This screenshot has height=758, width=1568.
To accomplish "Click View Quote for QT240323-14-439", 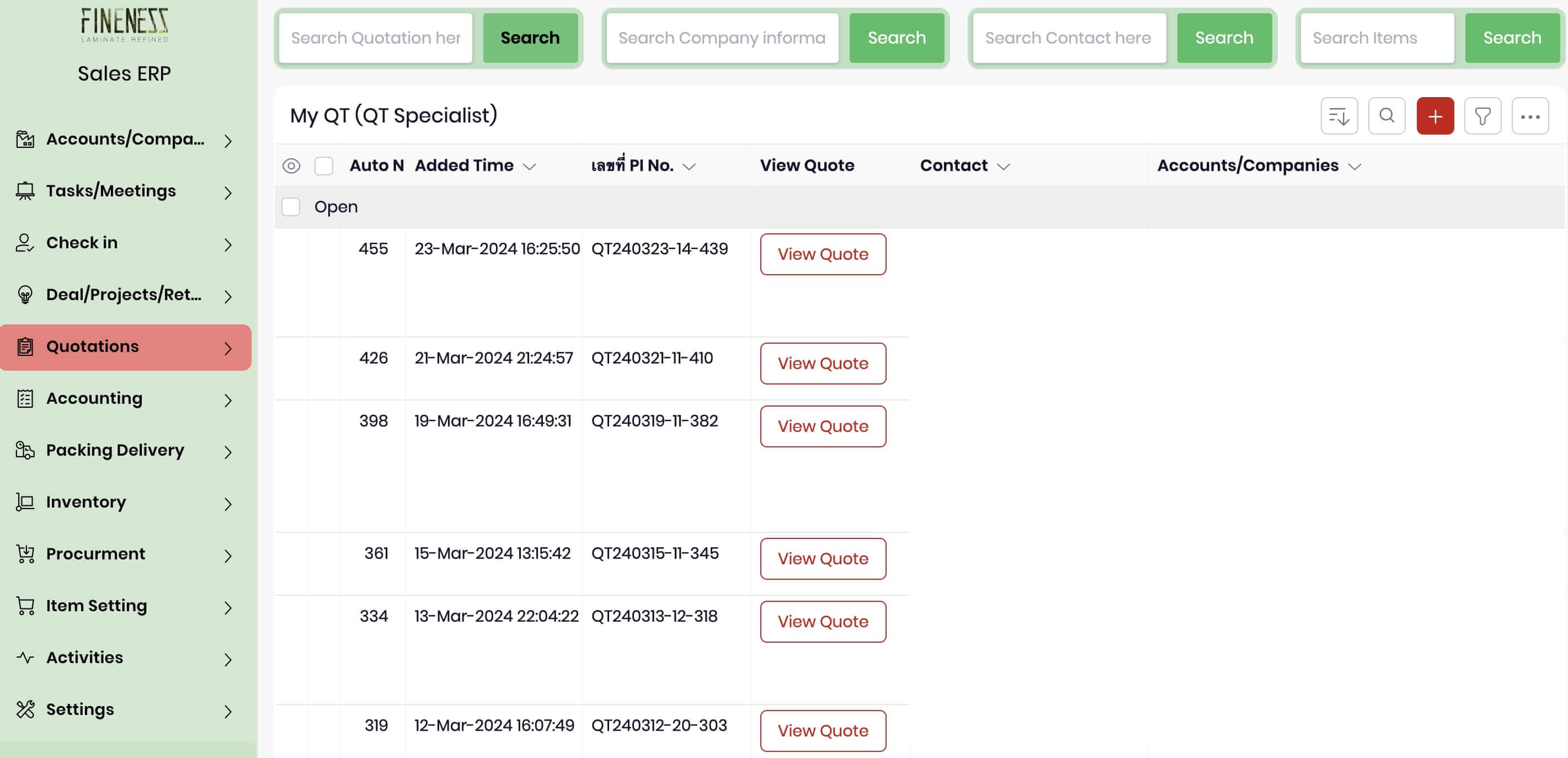I will pyautogui.click(x=823, y=254).
